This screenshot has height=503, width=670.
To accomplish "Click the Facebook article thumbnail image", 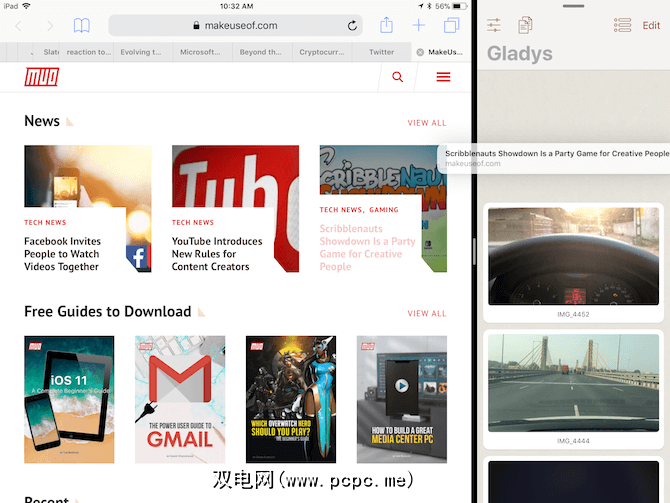I will coord(88,176).
